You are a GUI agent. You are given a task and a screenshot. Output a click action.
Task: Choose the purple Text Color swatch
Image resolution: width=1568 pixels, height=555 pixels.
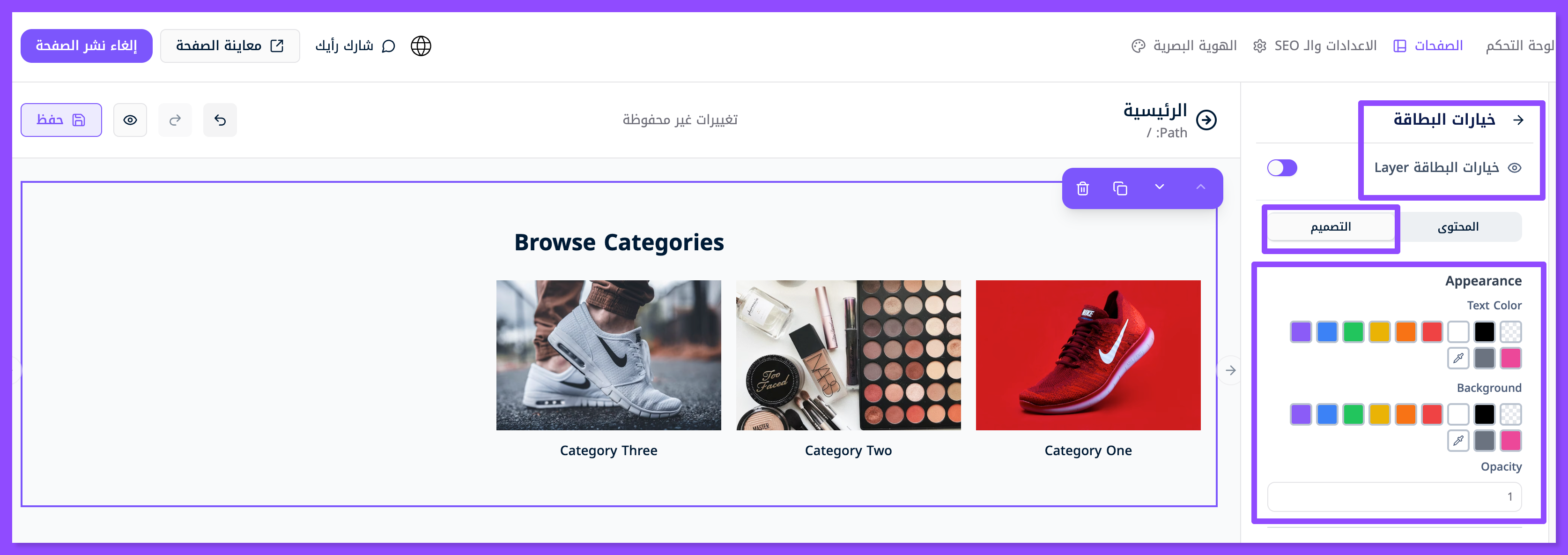pos(1301,332)
